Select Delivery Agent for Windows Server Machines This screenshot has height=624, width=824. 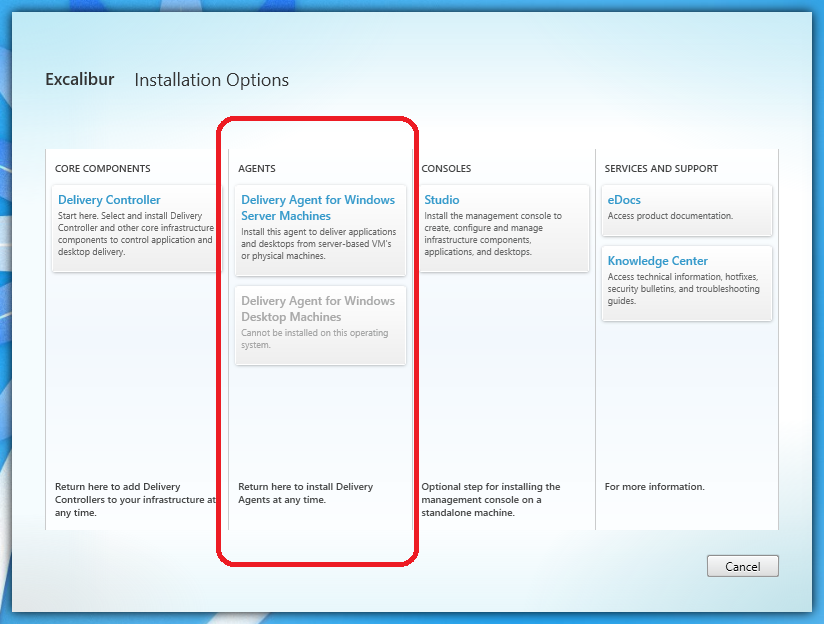(x=318, y=208)
